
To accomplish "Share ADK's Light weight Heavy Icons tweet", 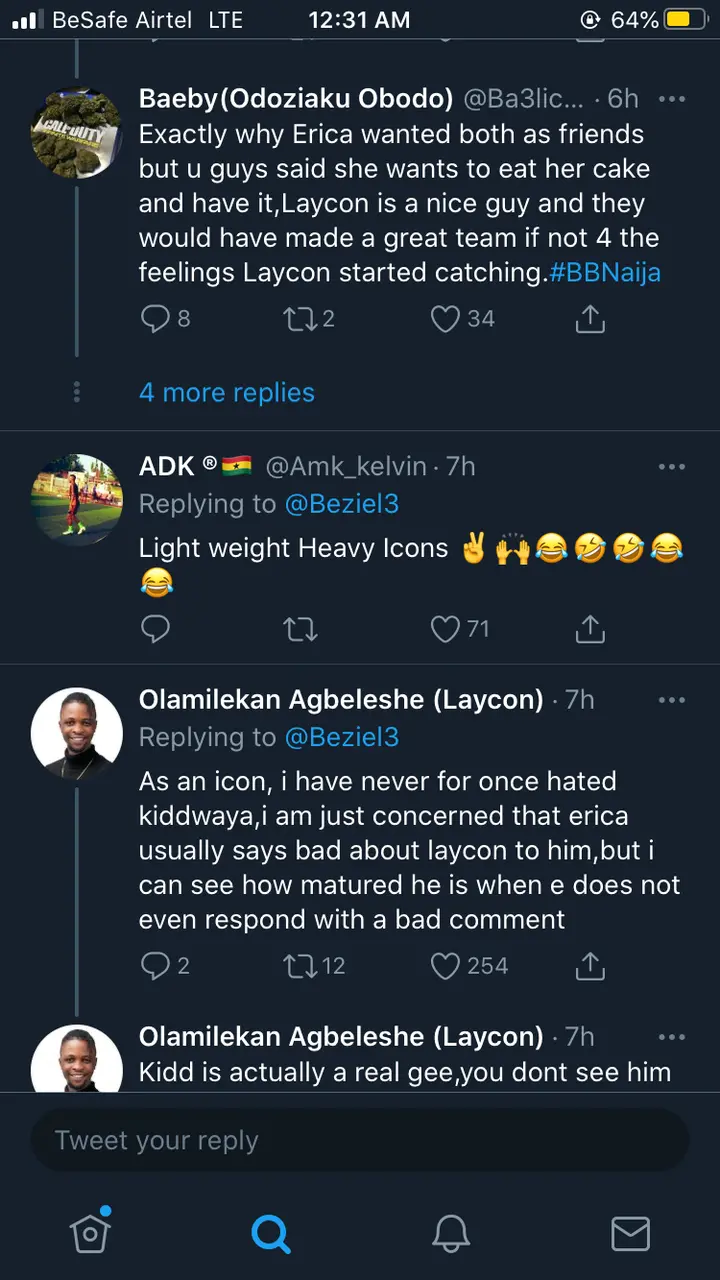I will (x=590, y=629).
